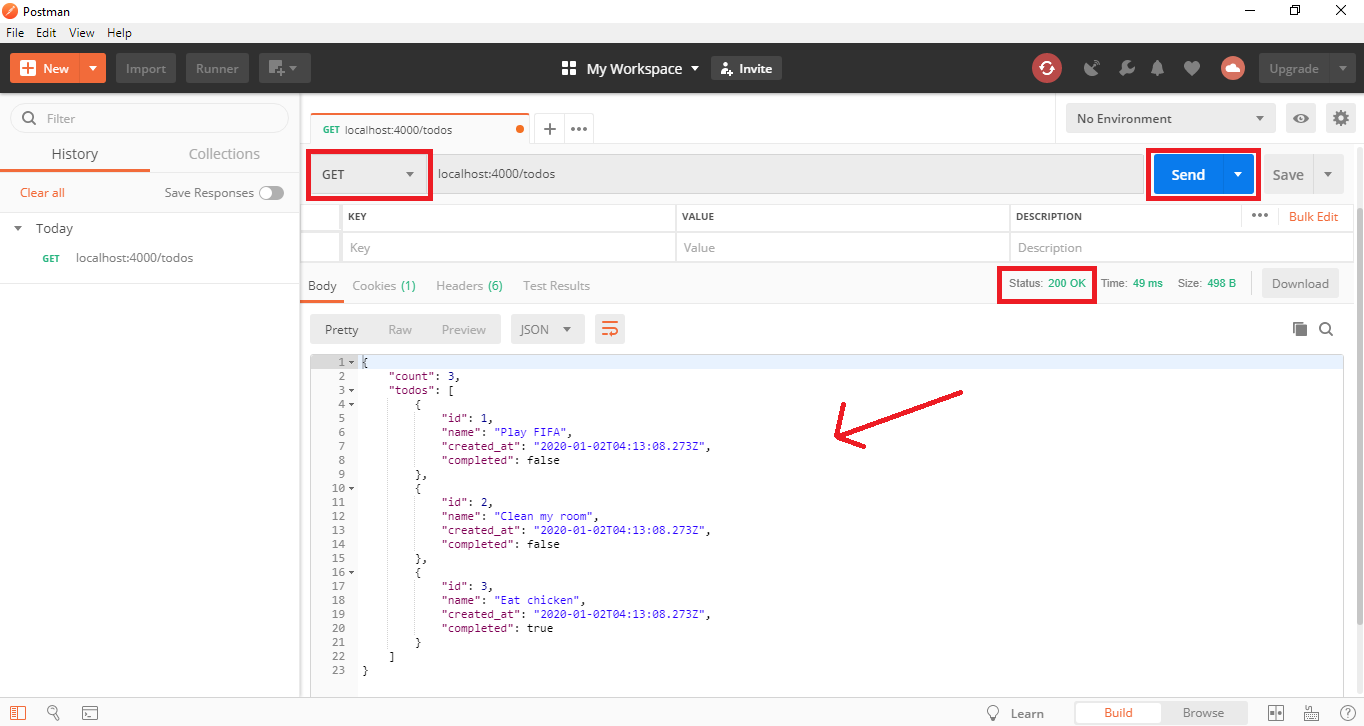
Task: Collapse the "todos" array at line 3
Action: click(351, 390)
